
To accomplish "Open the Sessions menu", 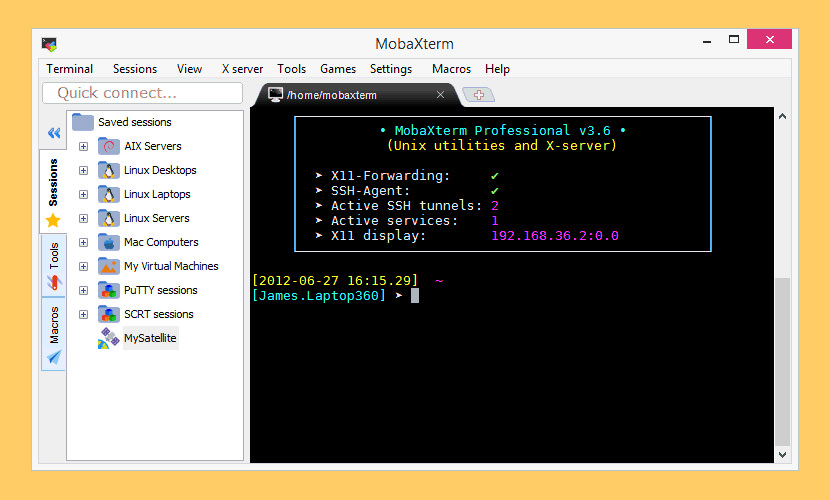I will [x=135, y=69].
